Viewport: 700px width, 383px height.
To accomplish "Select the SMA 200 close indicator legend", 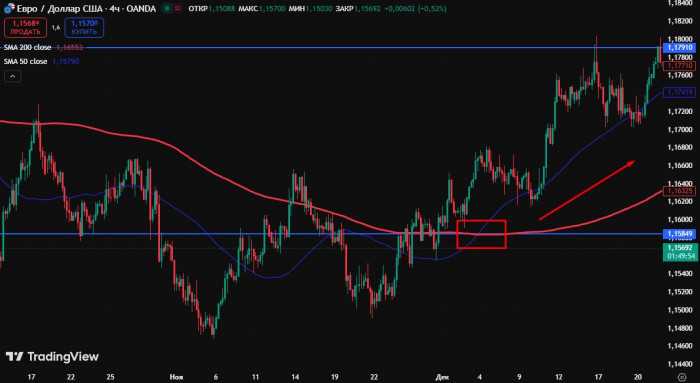I will pos(27,47).
